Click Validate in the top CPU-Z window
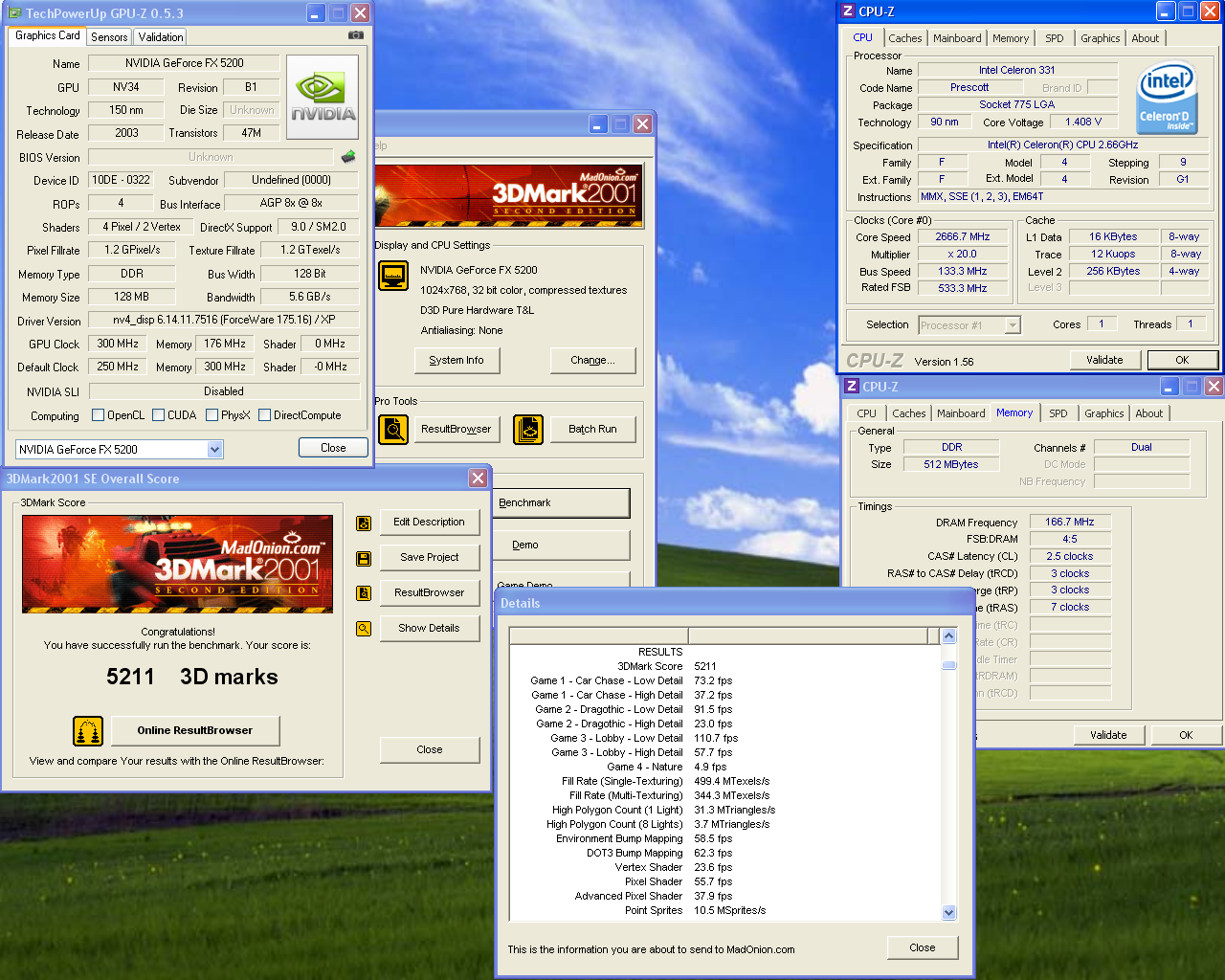Image resolution: width=1225 pixels, height=980 pixels. click(x=1104, y=360)
